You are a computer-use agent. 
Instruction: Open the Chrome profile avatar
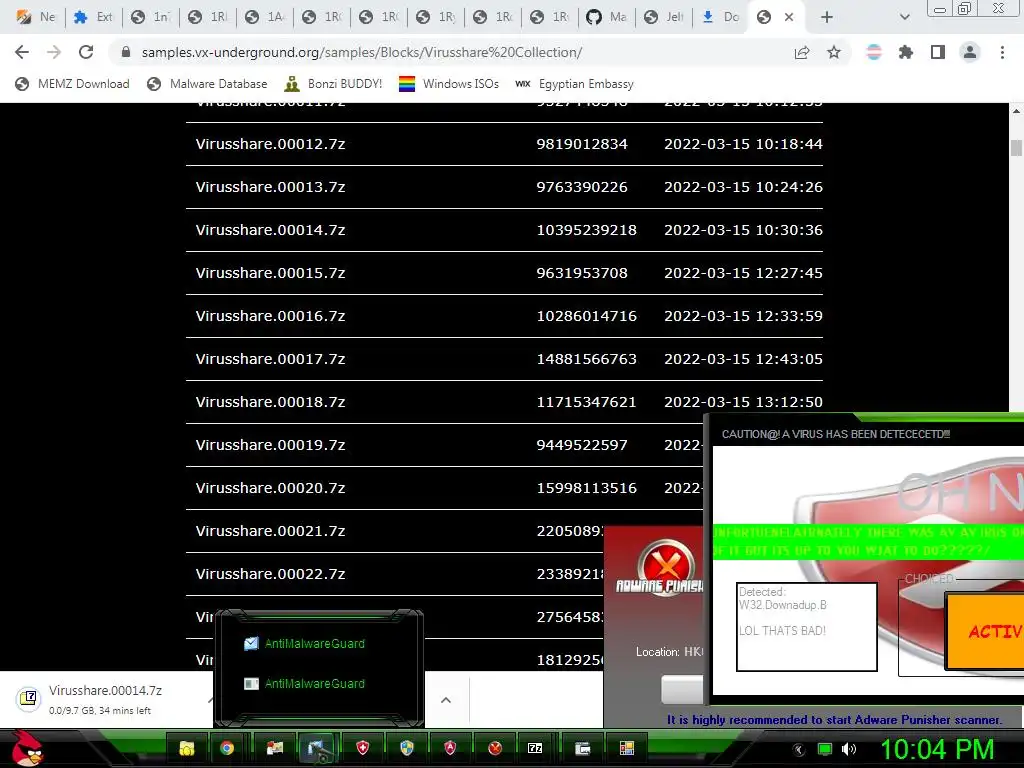(x=970, y=52)
